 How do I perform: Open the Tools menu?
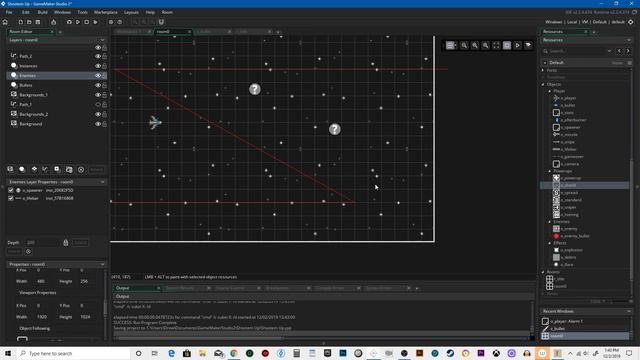coord(82,12)
